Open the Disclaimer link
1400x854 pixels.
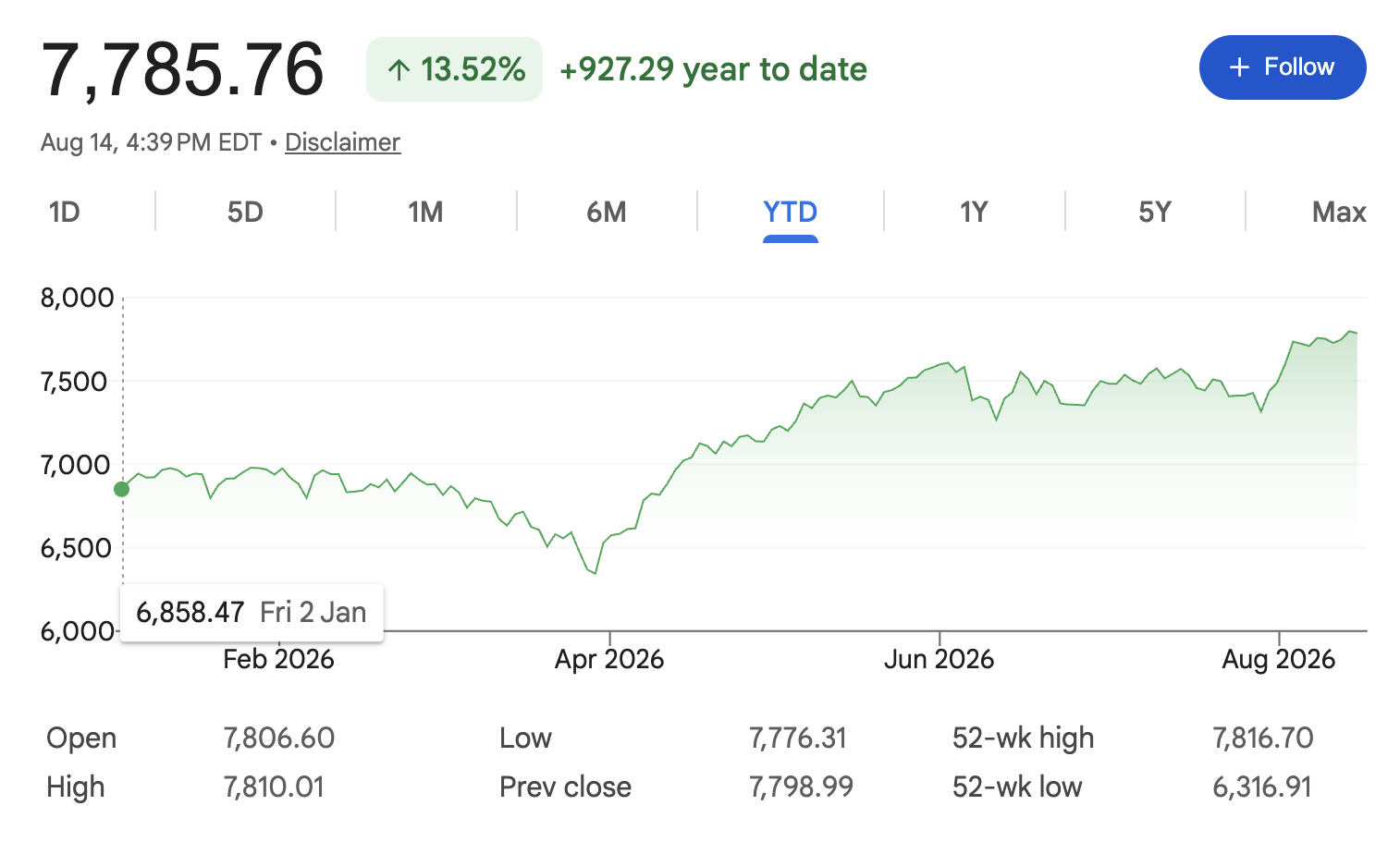(342, 142)
